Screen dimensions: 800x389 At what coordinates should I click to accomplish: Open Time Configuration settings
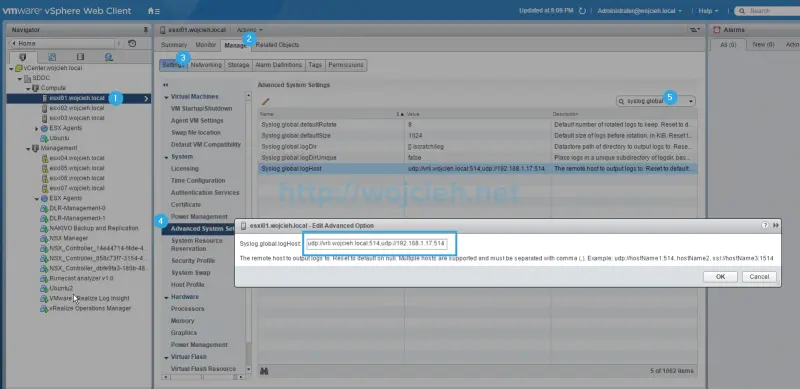point(198,181)
